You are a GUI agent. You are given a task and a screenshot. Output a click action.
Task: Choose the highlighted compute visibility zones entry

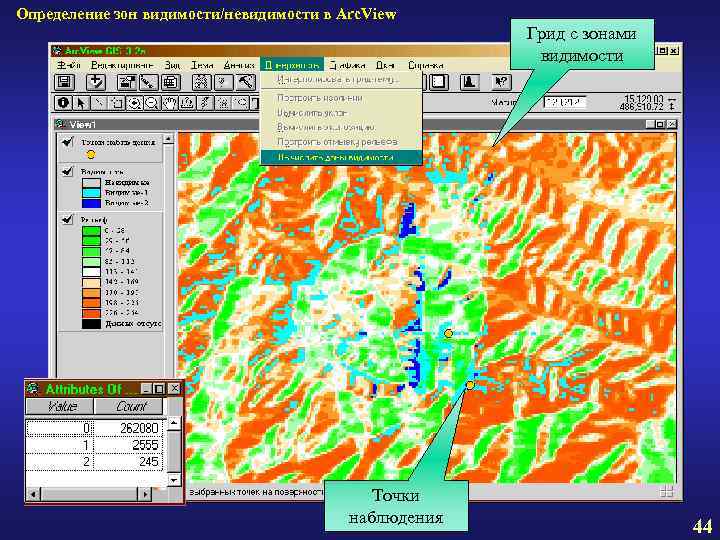[x=341, y=157]
